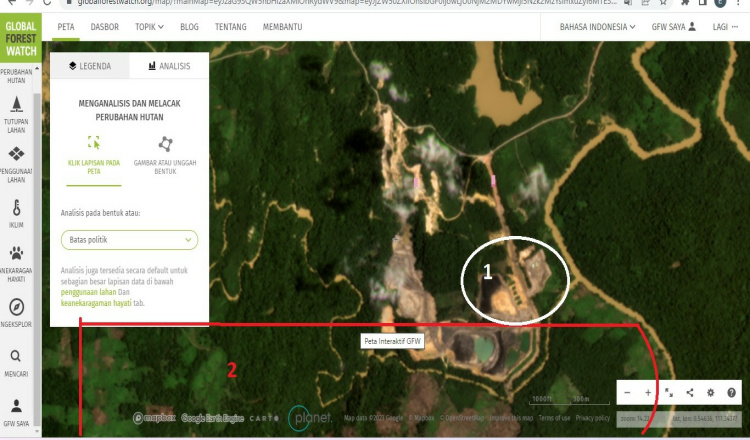Zoom in with the plus button

click(x=648, y=393)
